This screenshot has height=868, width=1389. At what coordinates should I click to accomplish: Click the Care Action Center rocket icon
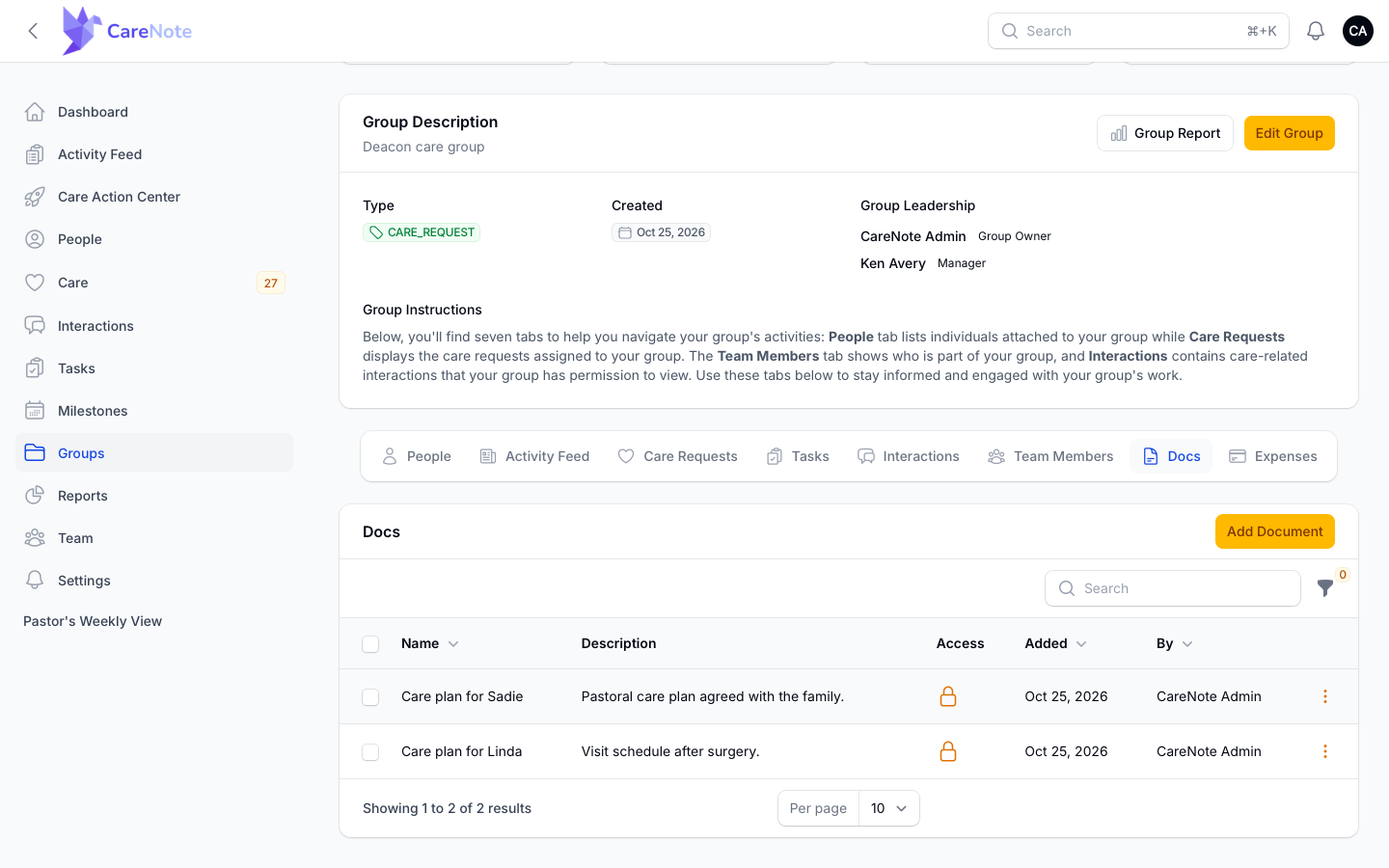pyautogui.click(x=35, y=197)
